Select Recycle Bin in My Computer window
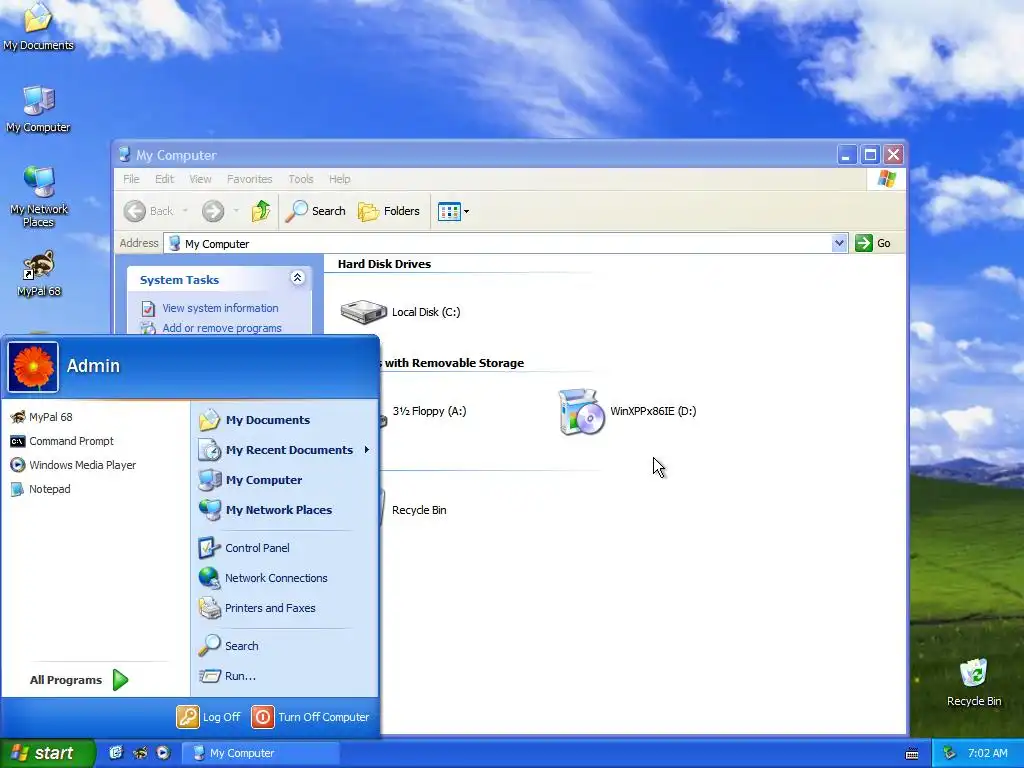This screenshot has width=1024, height=768. [x=419, y=510]
